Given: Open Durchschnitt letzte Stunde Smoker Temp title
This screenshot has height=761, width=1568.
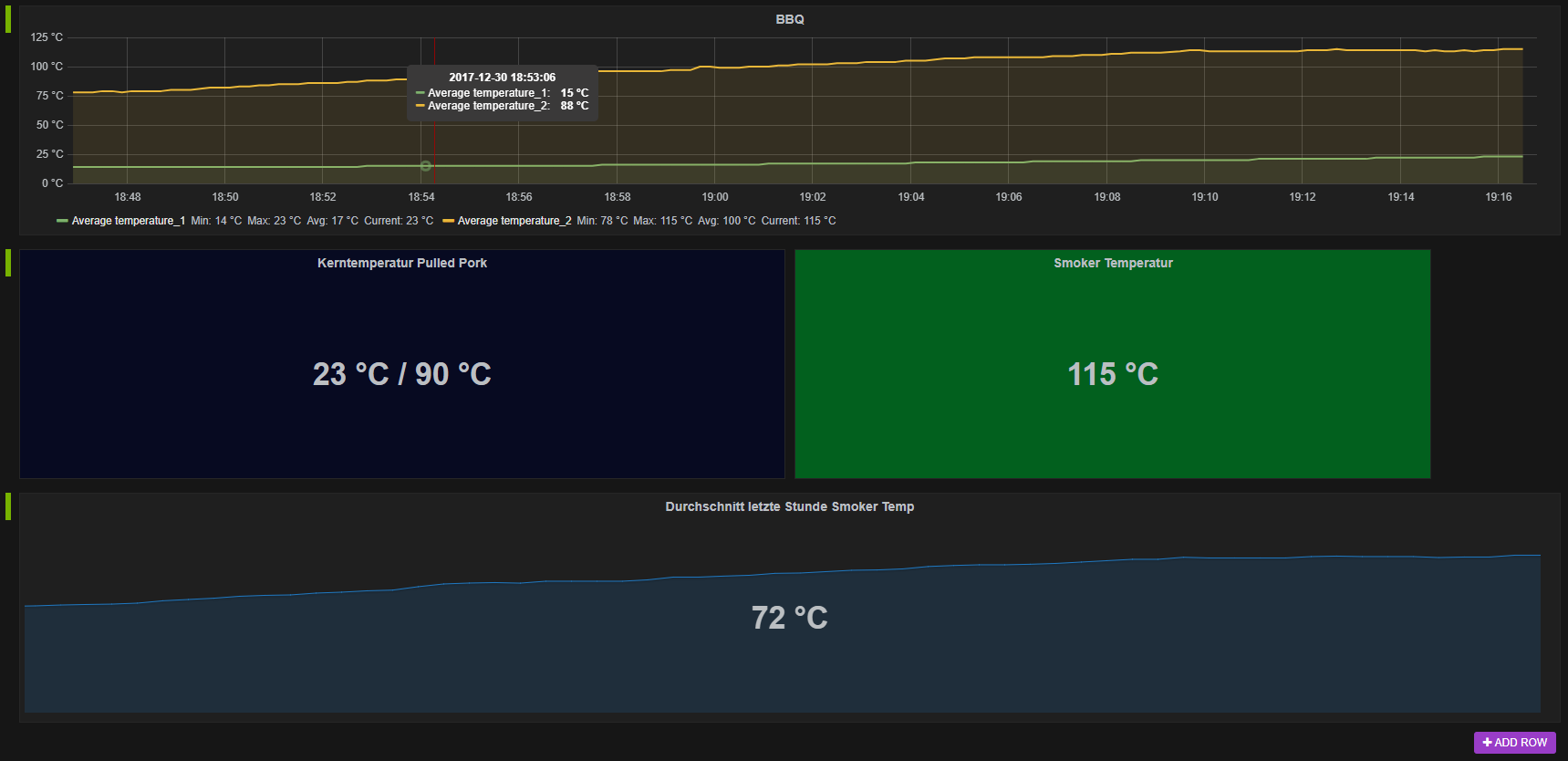Looking at the screenshot, I should pos(790,506).
